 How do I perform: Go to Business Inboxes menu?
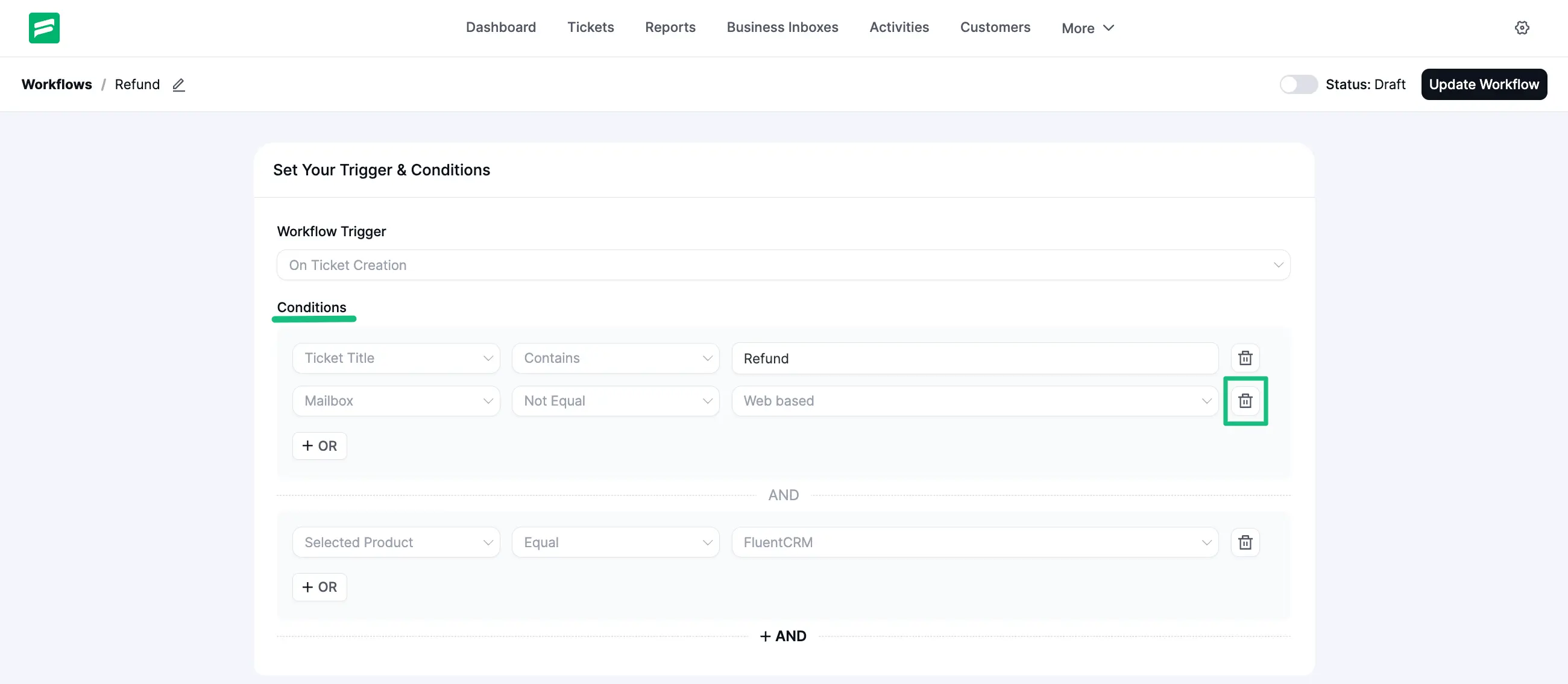coord(781,27)
